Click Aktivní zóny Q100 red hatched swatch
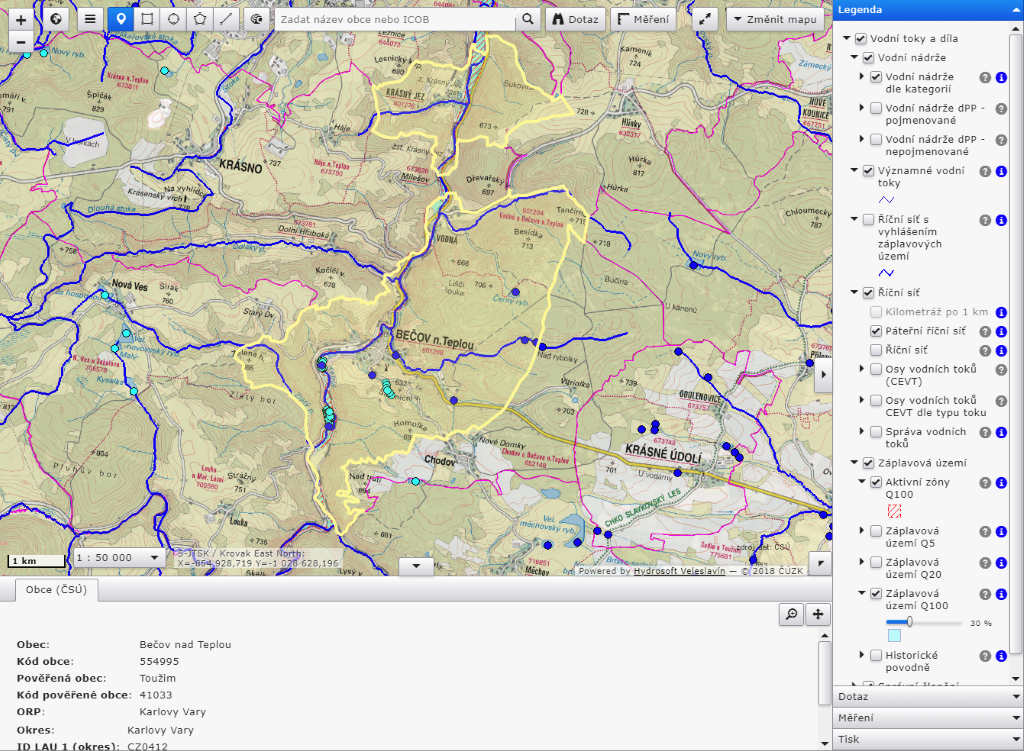1024x751 pixels. click(894, 511)
